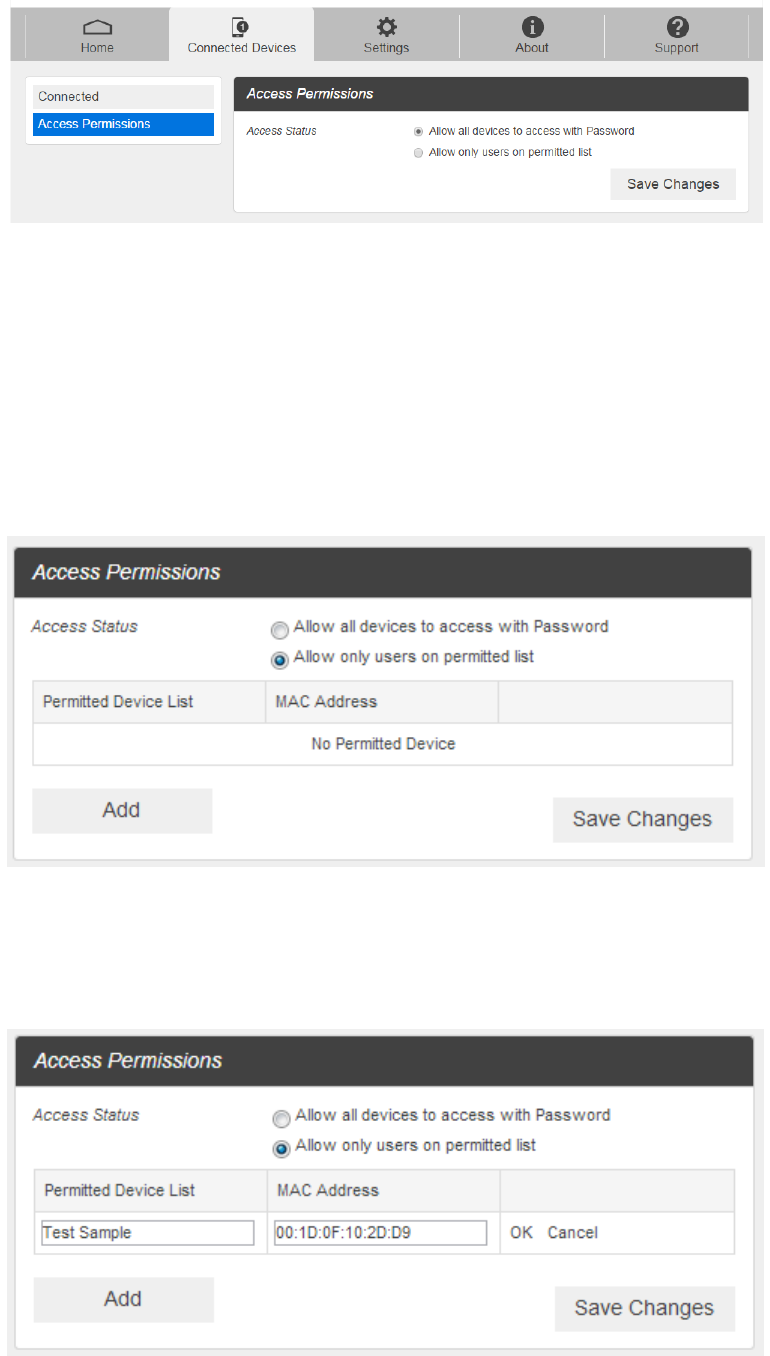Click the Connected Devices phone icon
This screenshot has height=1356, width=770.
241,27
